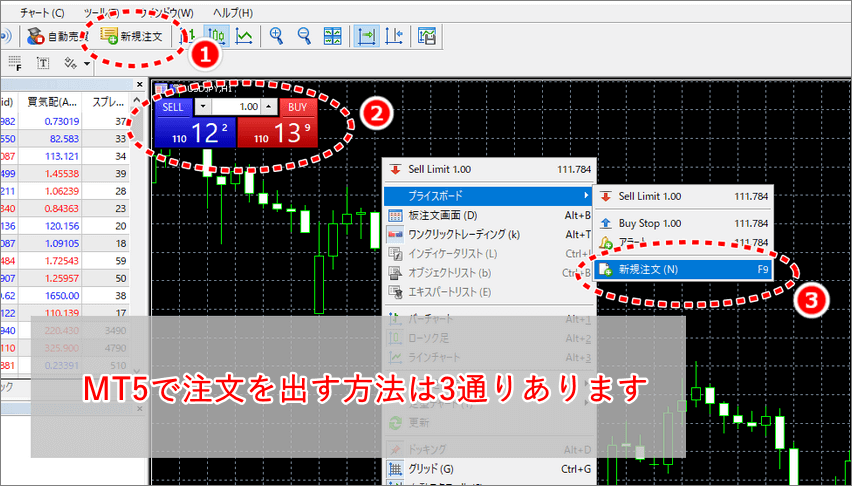
Task: Tile chart windows with the grid icon
Action: 333,36
